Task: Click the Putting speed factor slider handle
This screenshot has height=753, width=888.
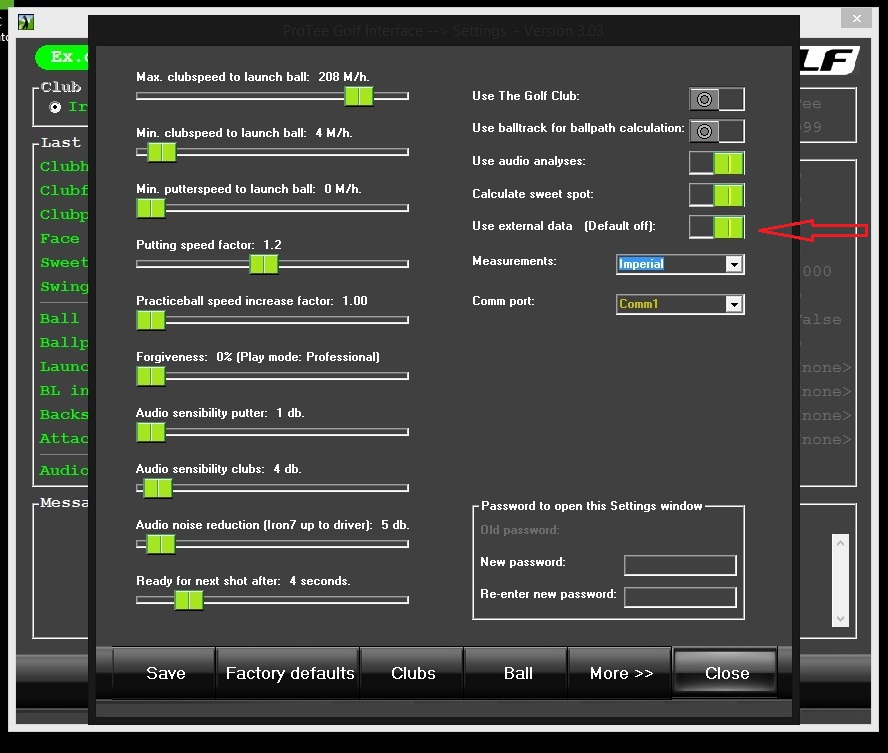Action: point(263,264)
